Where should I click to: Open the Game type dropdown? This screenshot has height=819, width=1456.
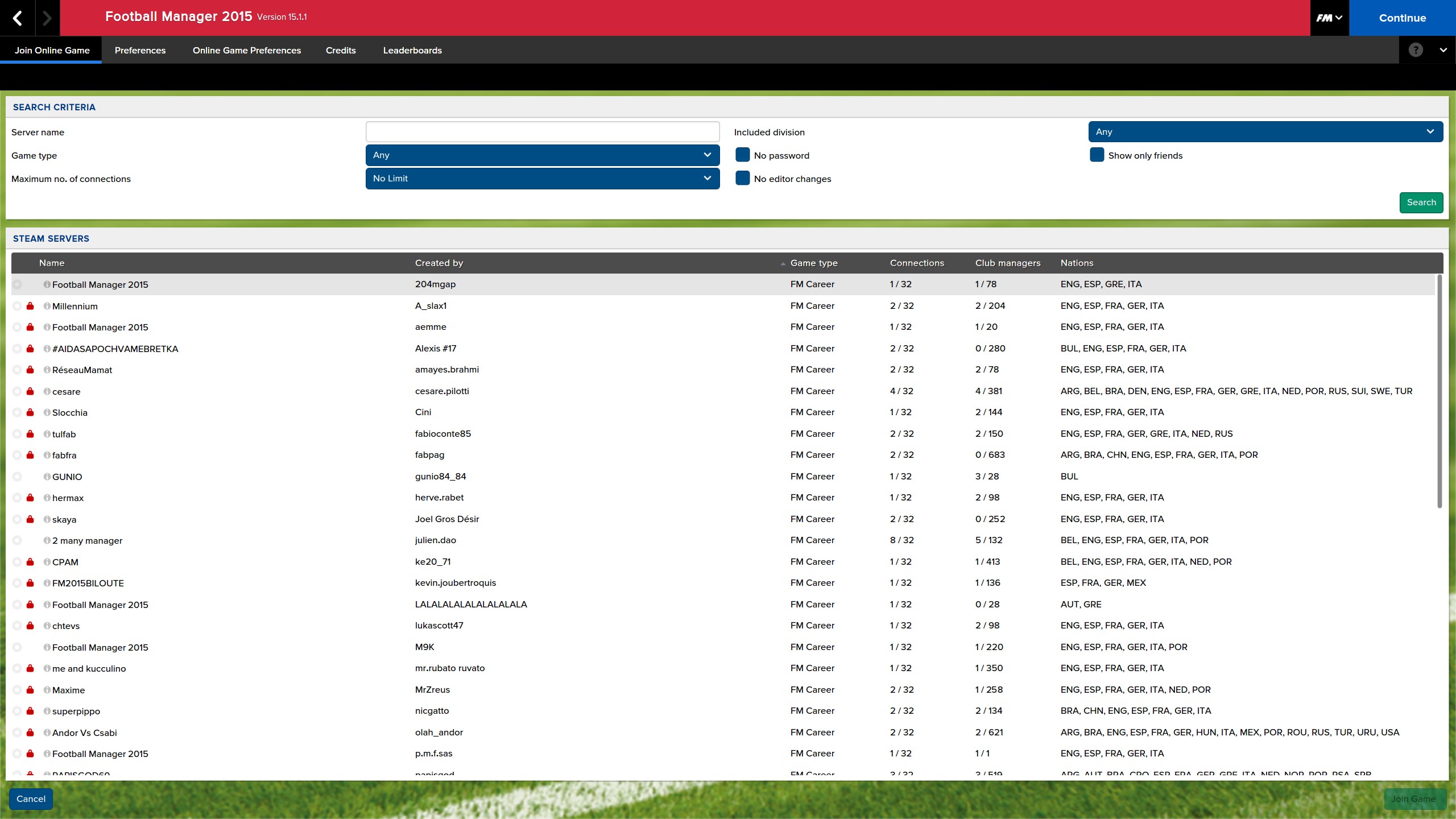point(543,155)
